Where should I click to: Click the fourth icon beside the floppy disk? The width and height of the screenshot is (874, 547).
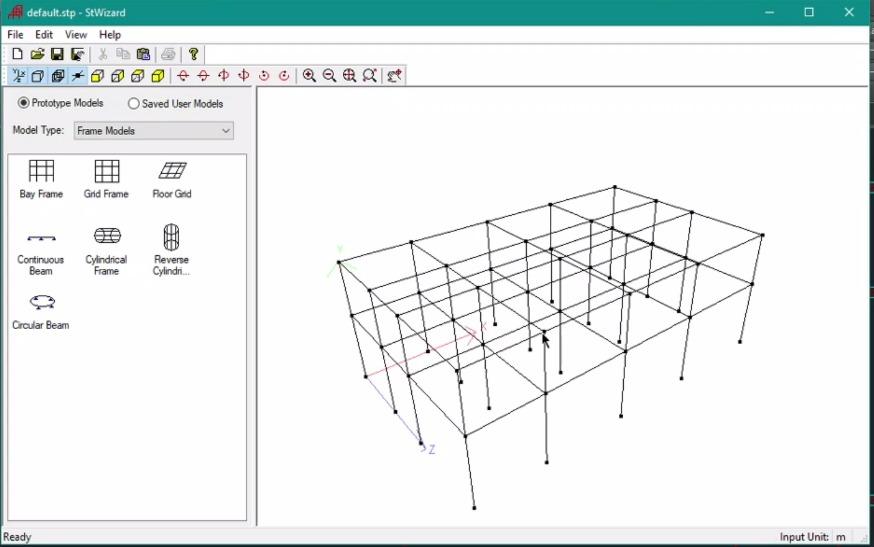(77, 54)
